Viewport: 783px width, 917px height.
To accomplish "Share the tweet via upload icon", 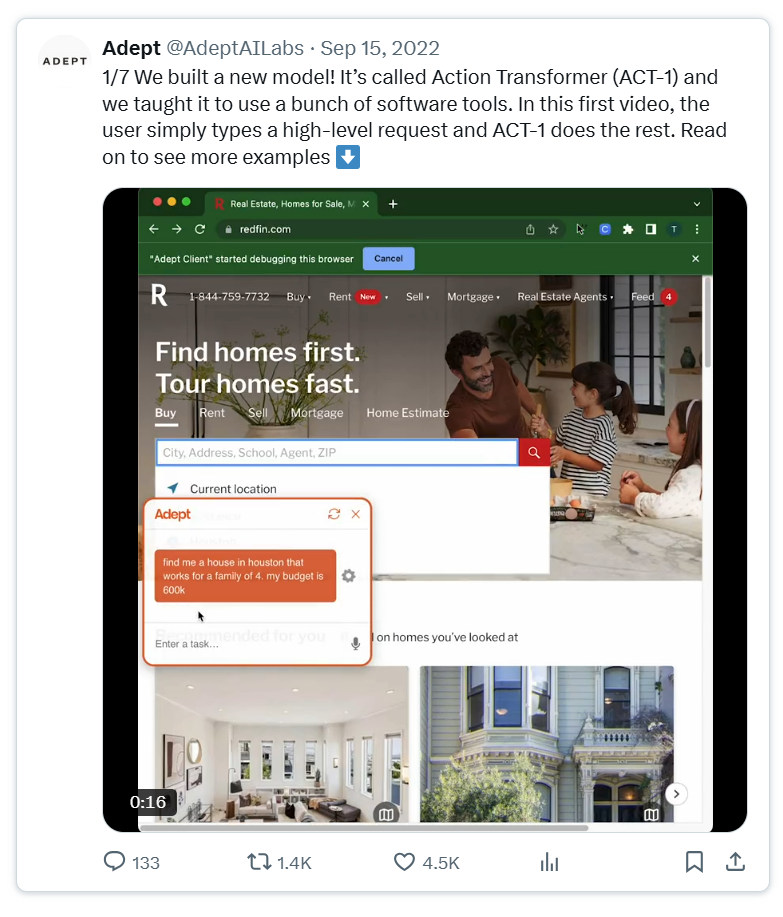I will (735, 861).
